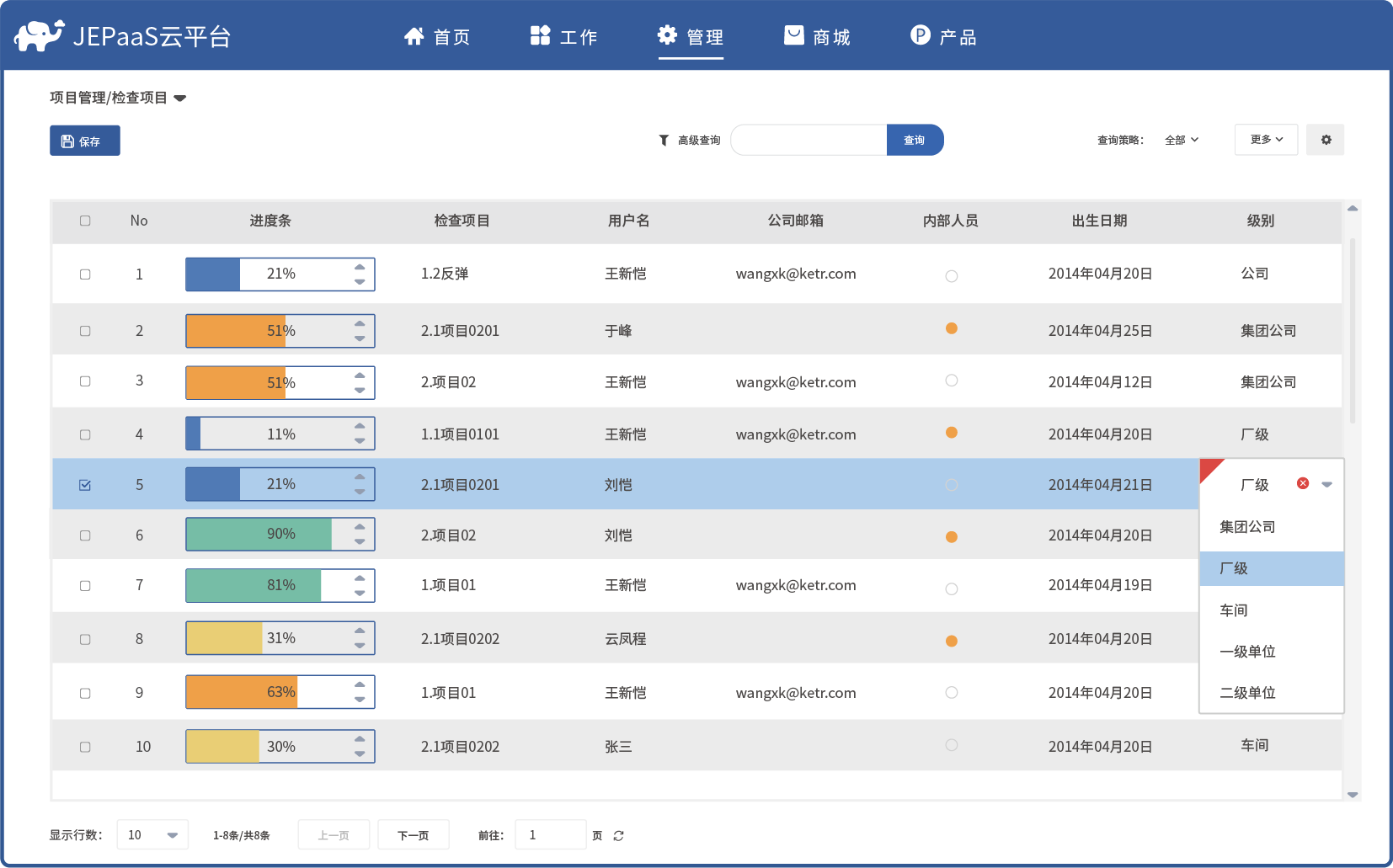The width and height of the screenshot is (1393, 868).
Task: Go to the next page with 下一页
Action: 413,835
